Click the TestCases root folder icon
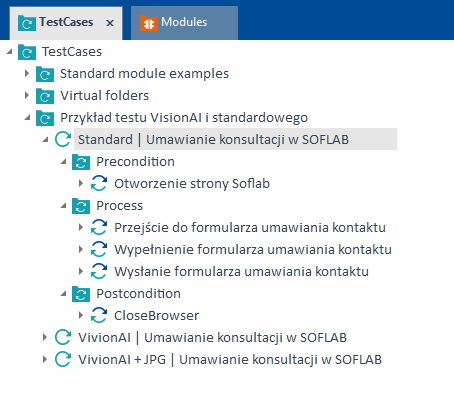The height and width of the screenshot is (397, 454). pos(27,52)
